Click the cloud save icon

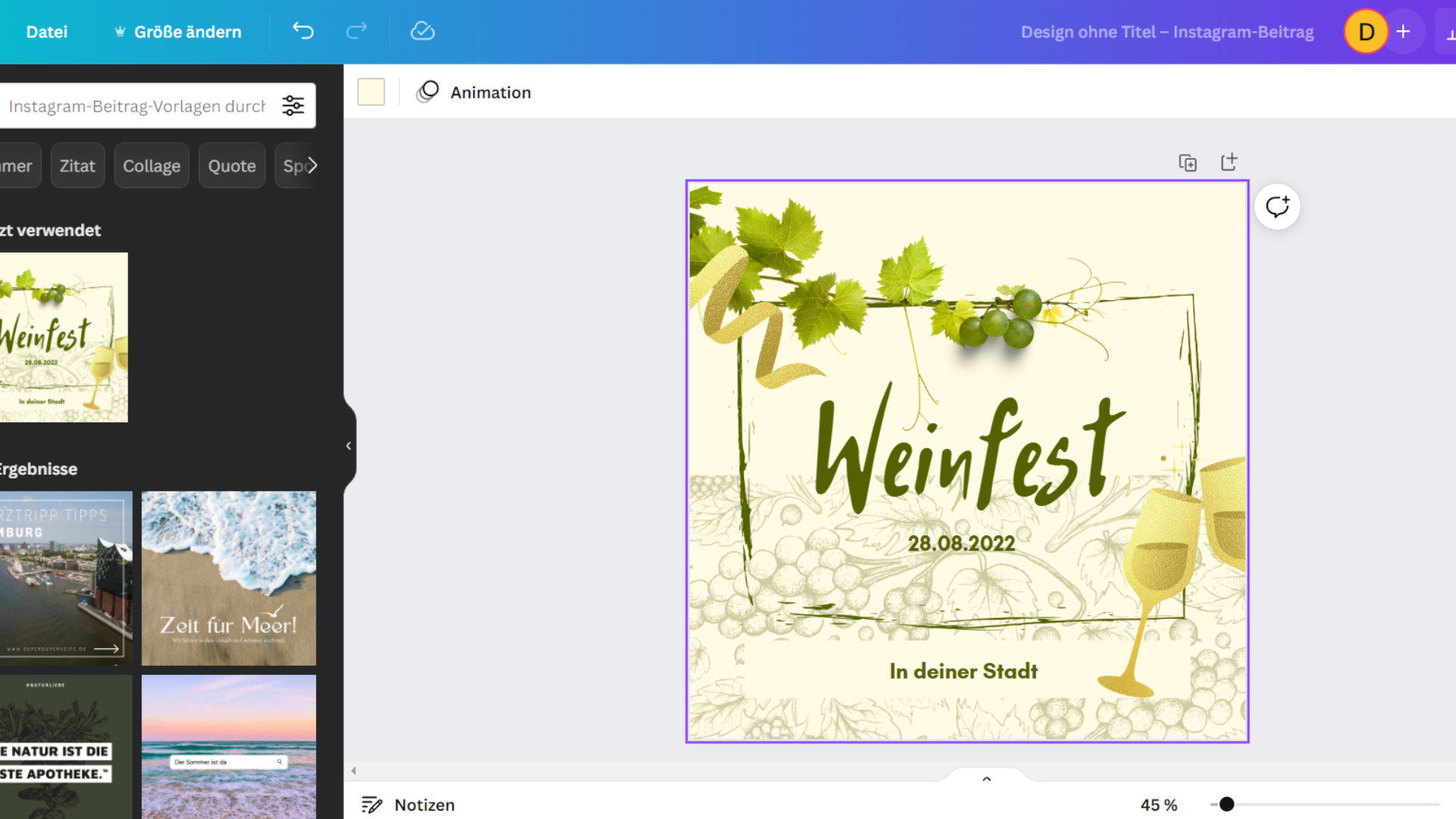coord(422,31)
